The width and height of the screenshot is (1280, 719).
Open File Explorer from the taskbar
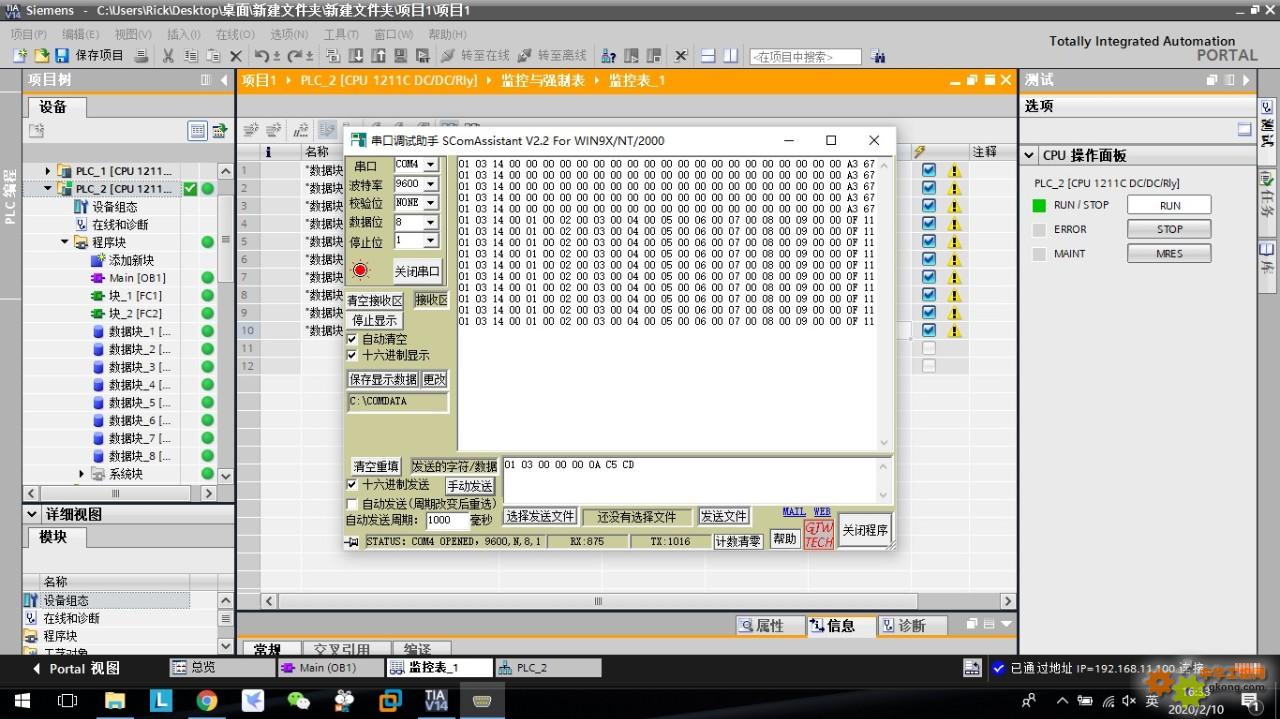(x=114, y=700)
